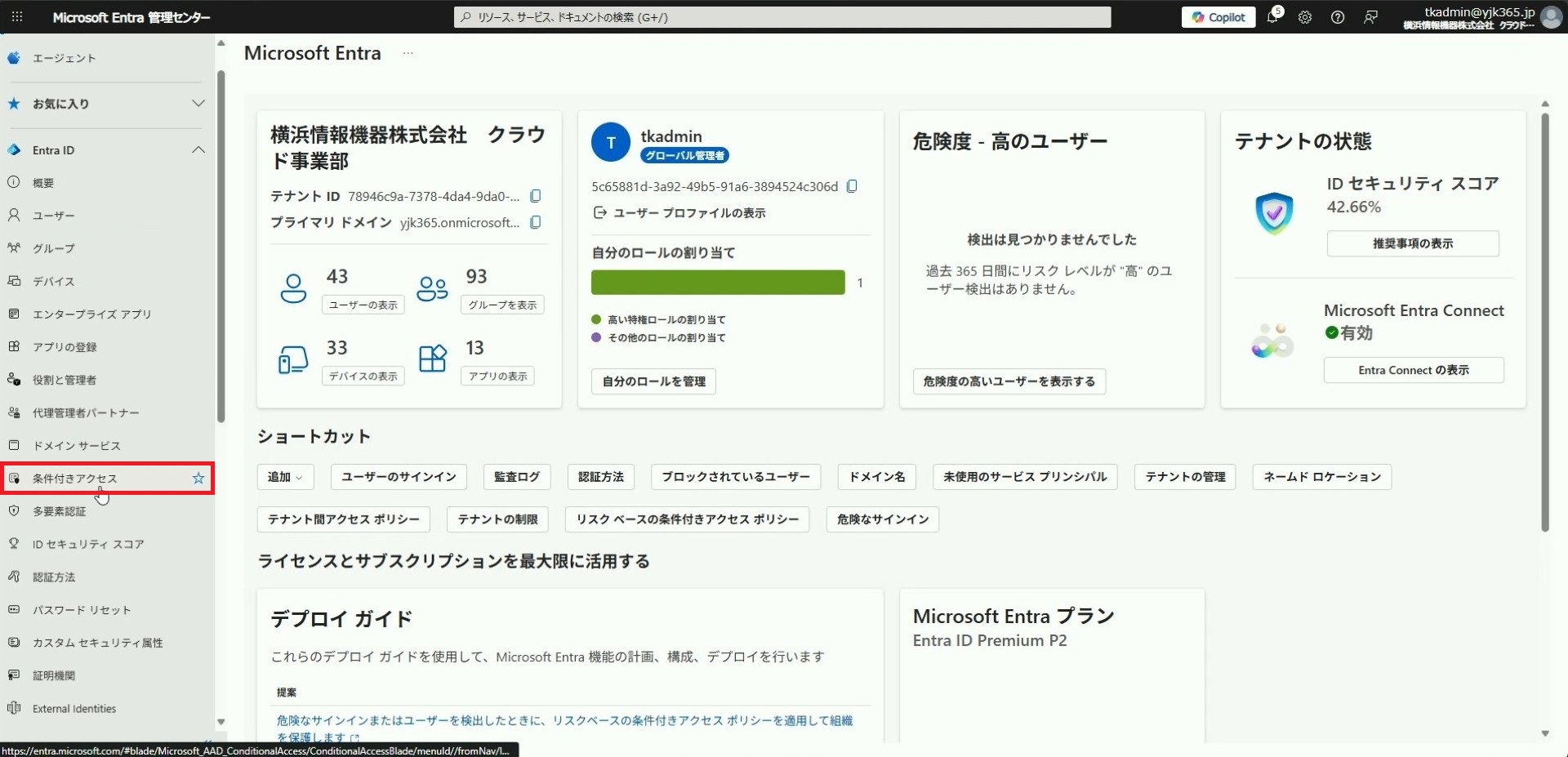Viewport: 1568px width, 757px height.
Task: Open the 追加 shortcut dropdown
Action: point(285,477)
